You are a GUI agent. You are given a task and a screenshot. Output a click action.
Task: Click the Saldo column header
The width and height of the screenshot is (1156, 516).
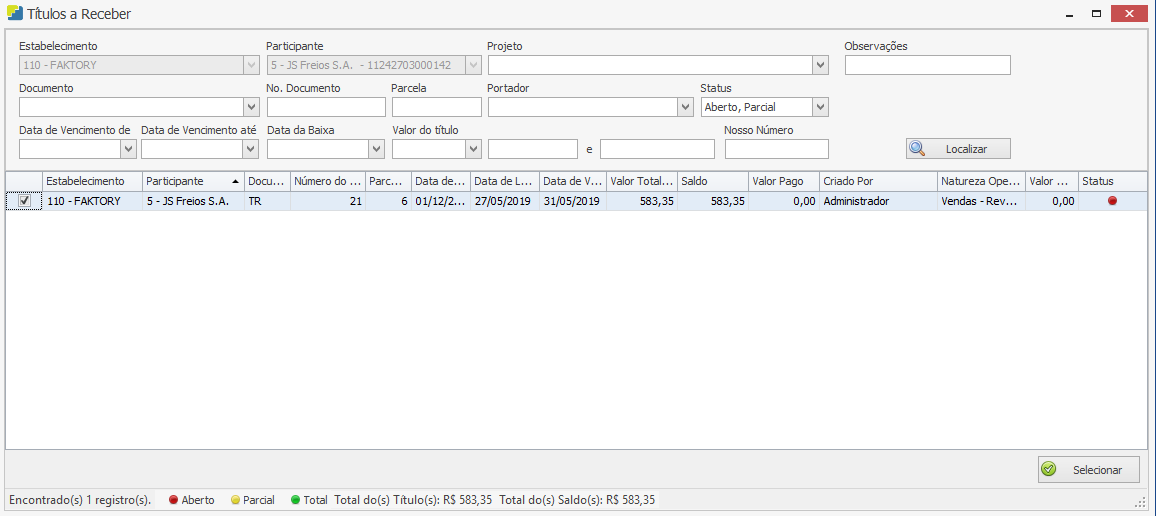click(x=712, y=181)
